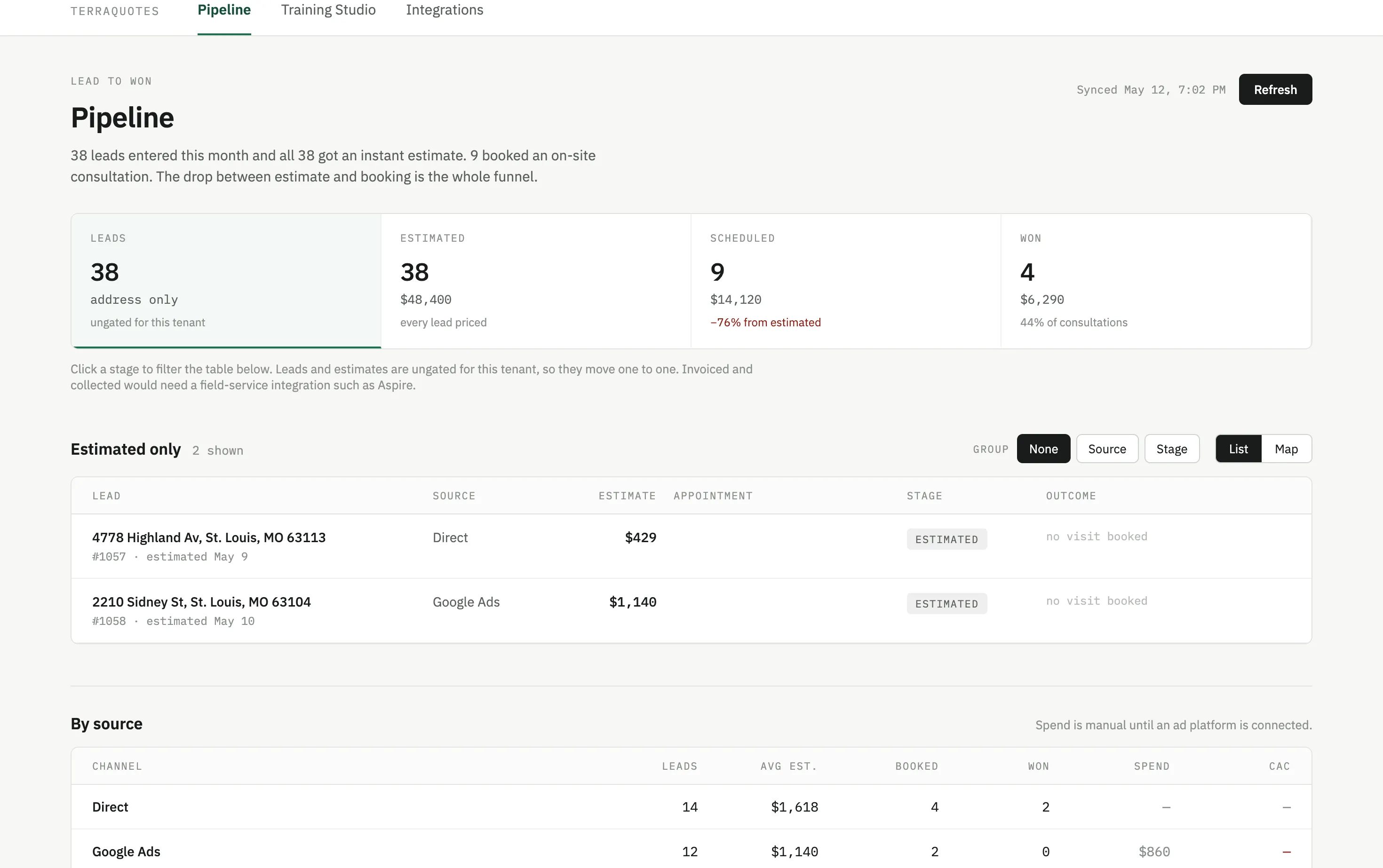The image size is (1383, 868).
Task: Filter by the Leads stage card
Action: (226, 281)
